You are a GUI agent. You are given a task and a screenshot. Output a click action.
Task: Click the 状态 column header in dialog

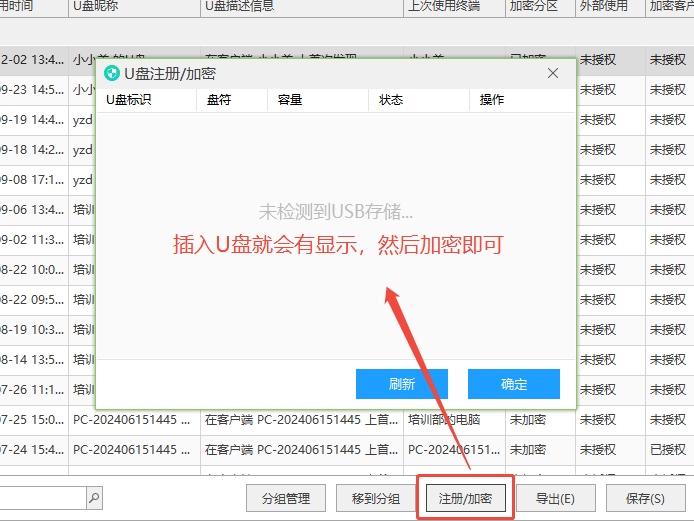(390, 100)
